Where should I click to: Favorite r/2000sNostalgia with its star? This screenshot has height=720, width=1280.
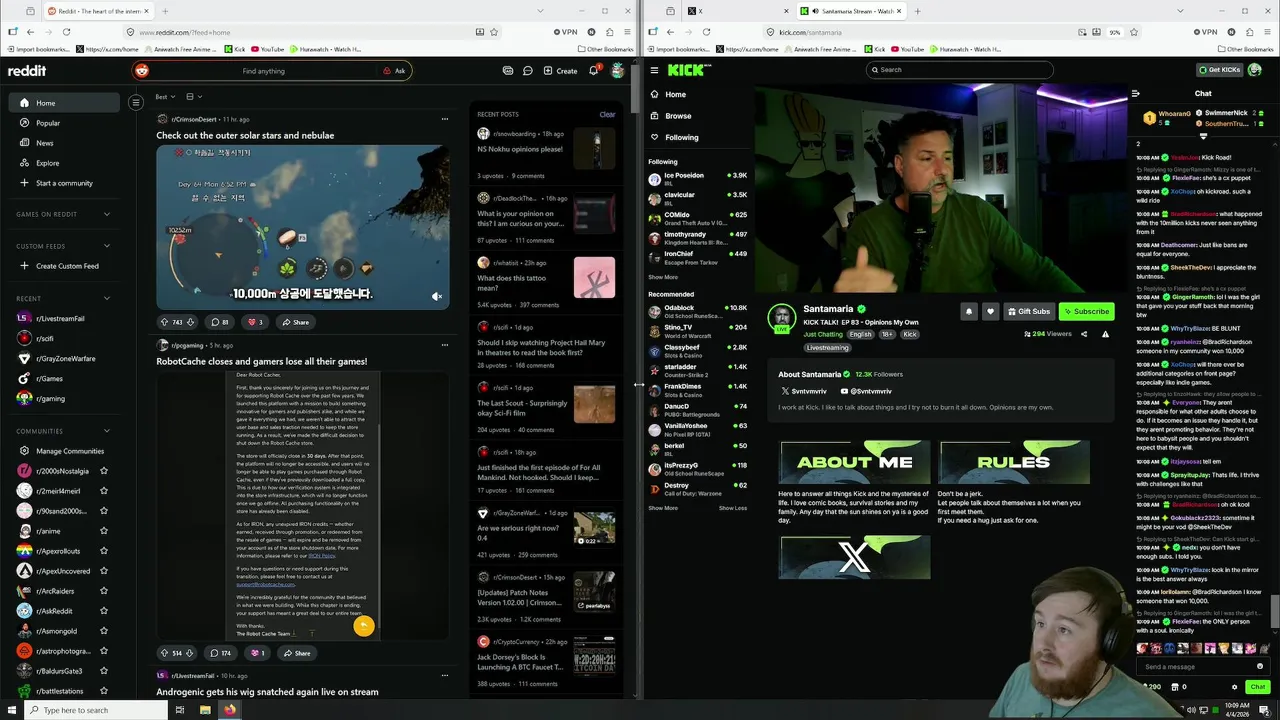click(103, 471)
